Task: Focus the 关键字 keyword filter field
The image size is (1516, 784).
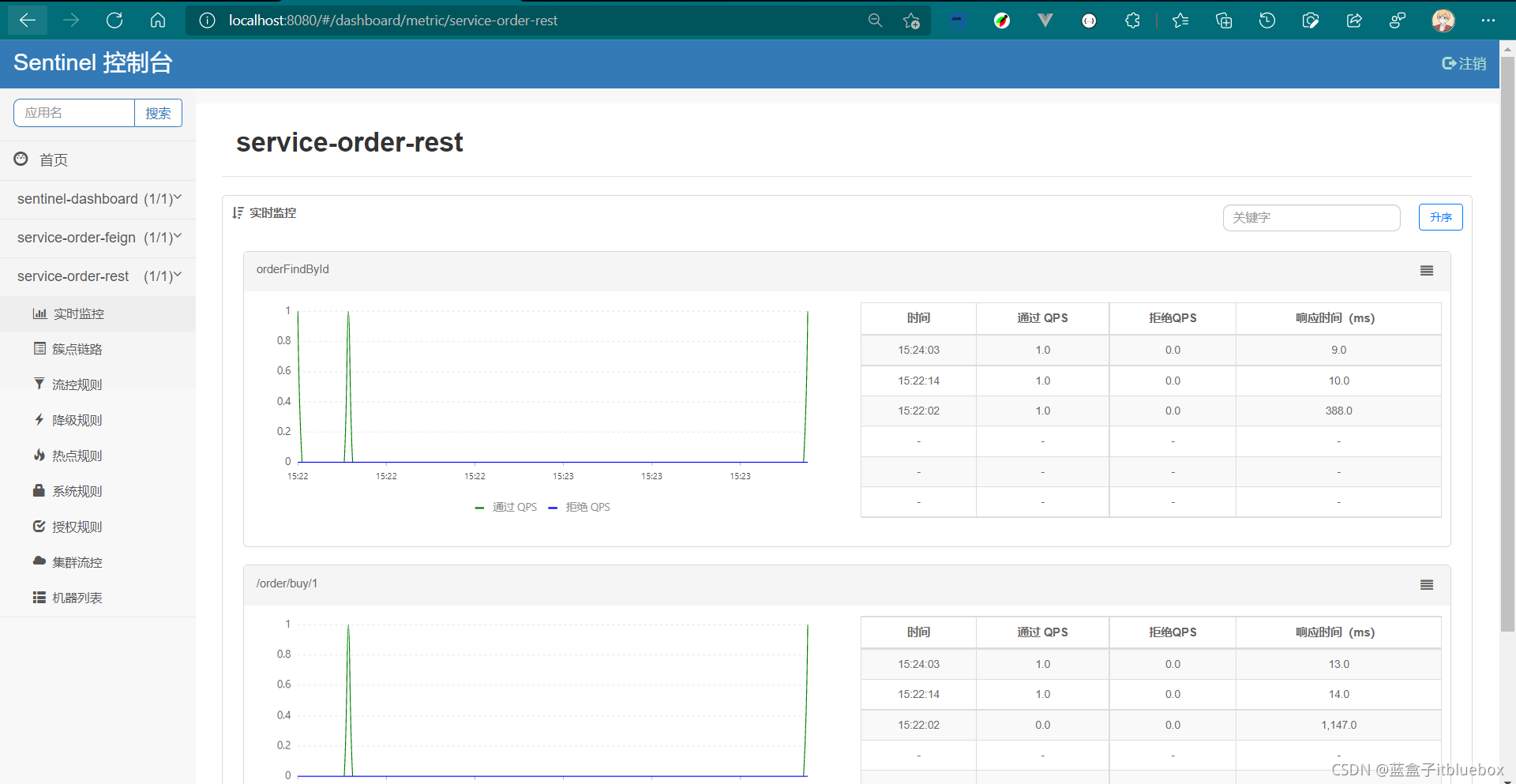Action: (x=1311, y=217)
